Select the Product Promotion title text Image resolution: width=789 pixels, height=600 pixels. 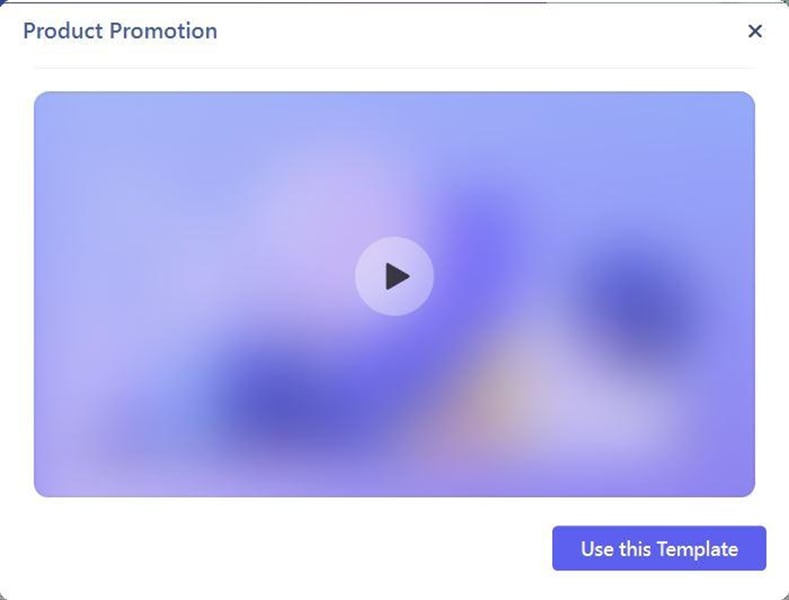point(120,31)
